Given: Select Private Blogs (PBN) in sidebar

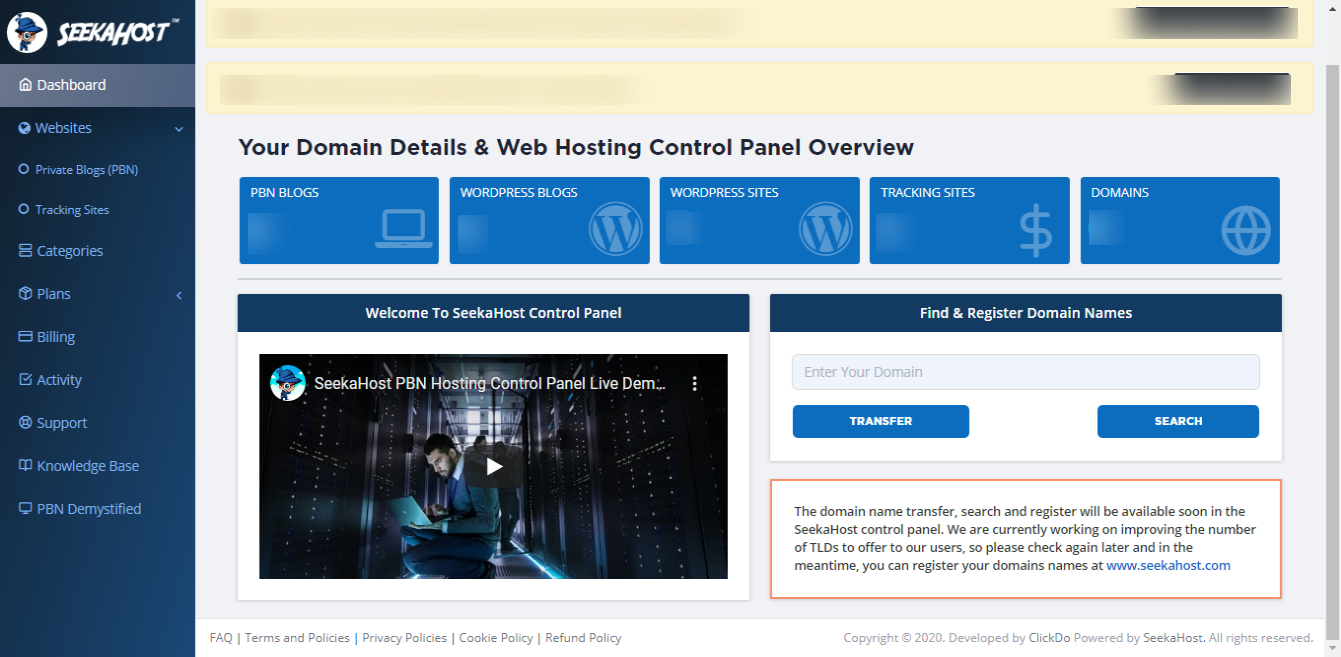Looking at the screenshot, I should tap(86, 170).
